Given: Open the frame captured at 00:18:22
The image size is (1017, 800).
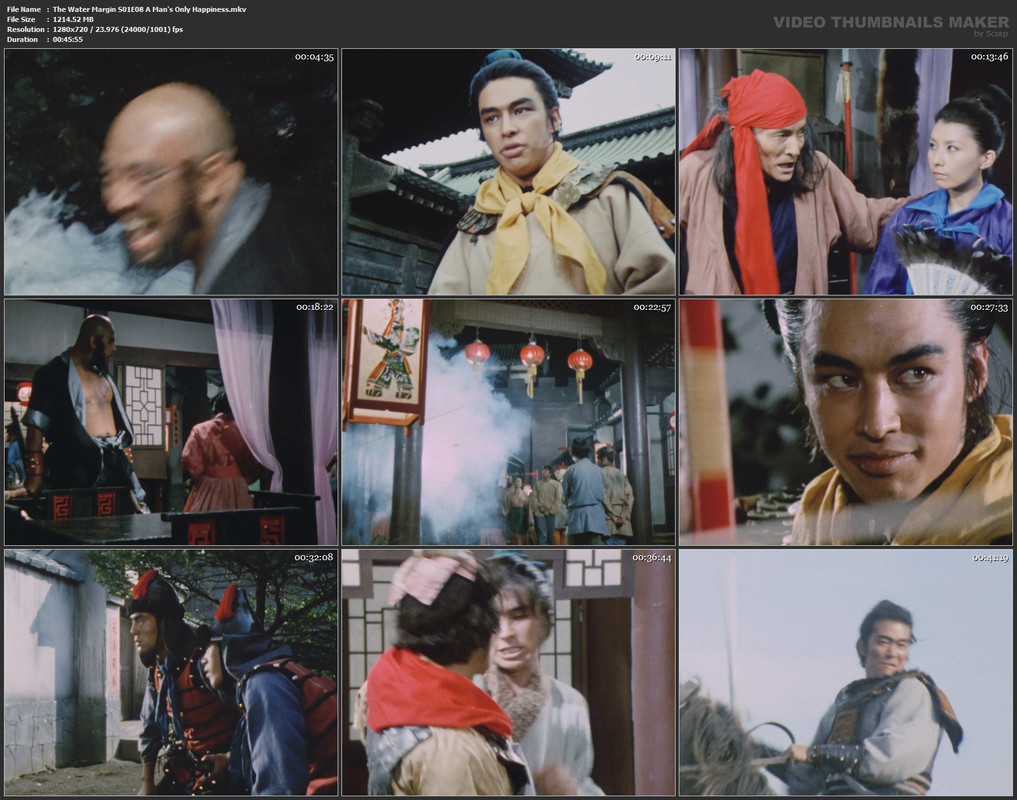Looking at the screenshot, I should (171, 422).
